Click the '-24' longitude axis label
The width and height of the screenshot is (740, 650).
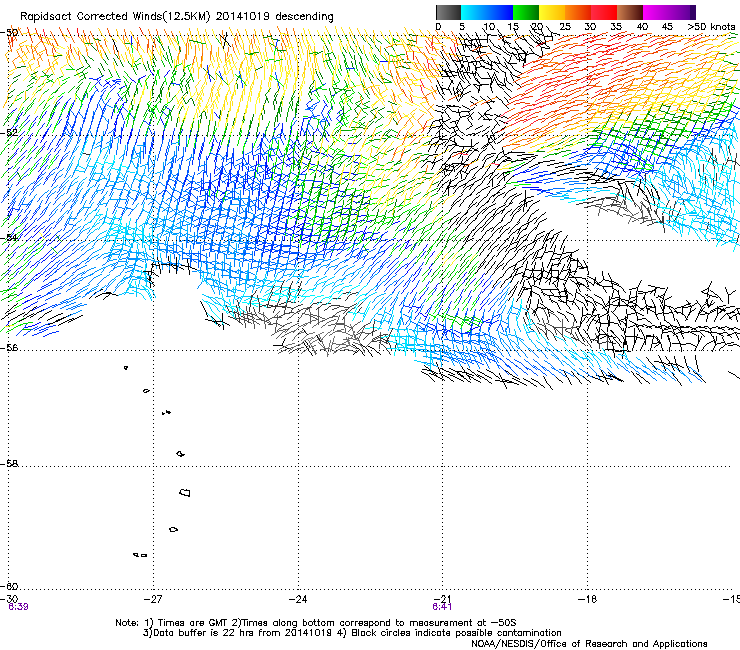pos(298,599)
